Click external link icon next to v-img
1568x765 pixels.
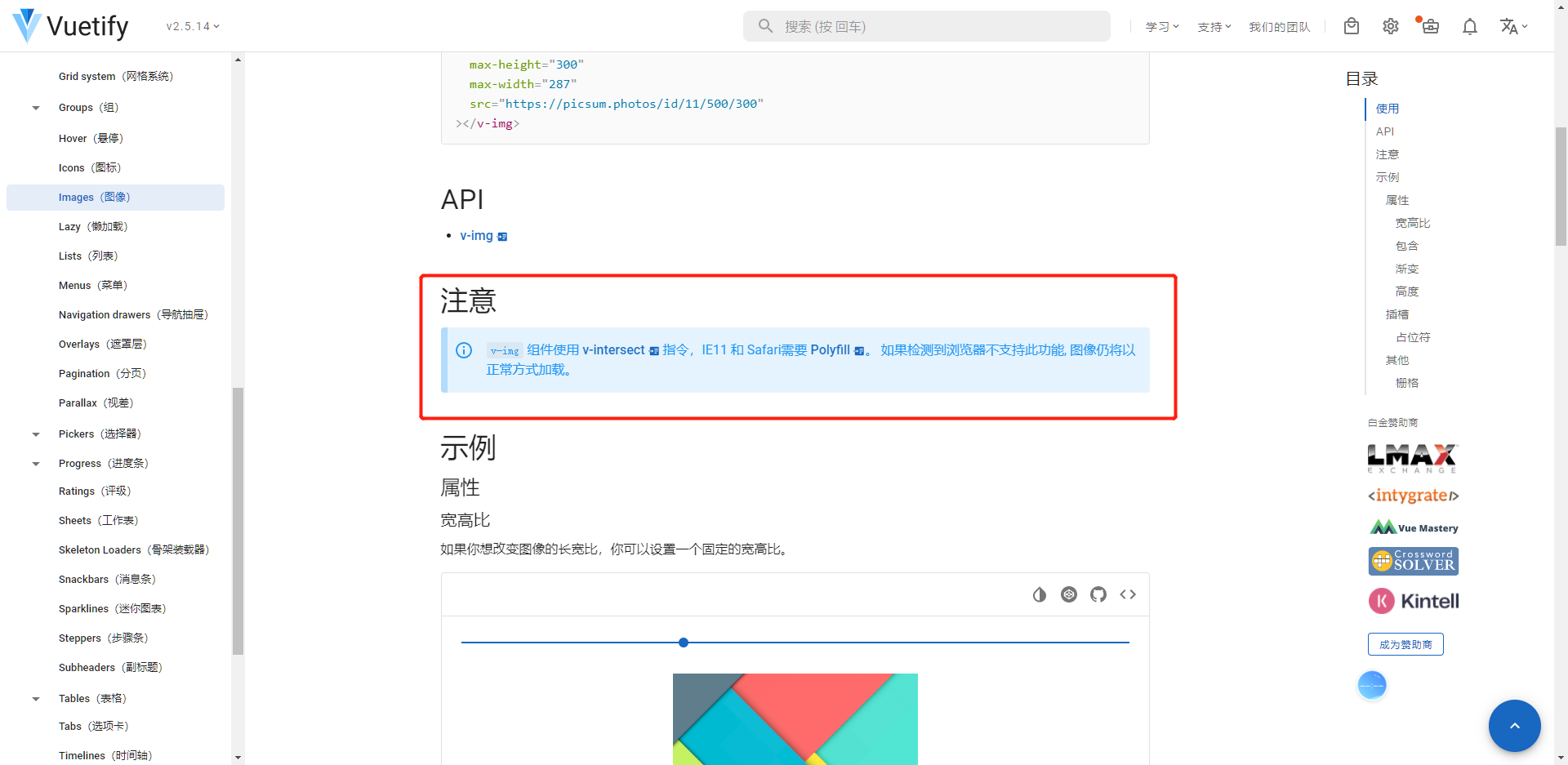[x=502, y=237]
